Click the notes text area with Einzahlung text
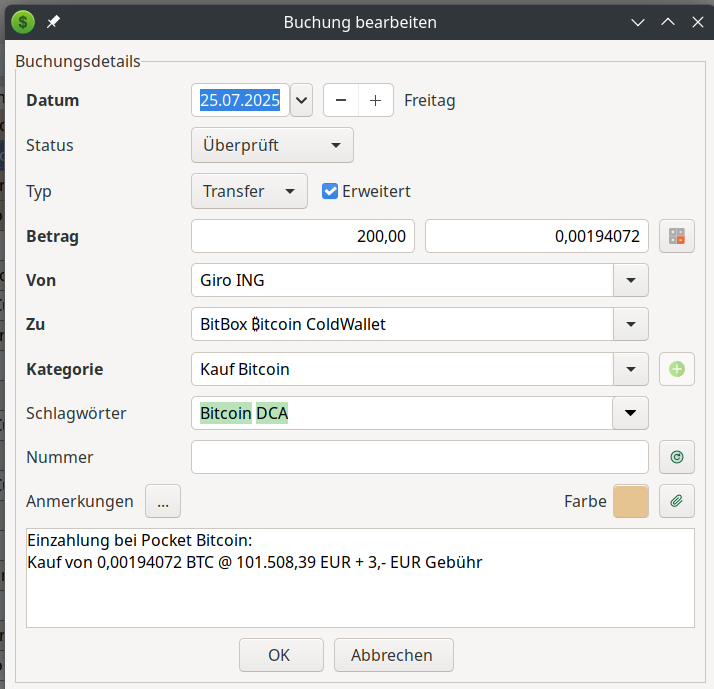Viewport: 714px width, 689px height. click(360, 578)
